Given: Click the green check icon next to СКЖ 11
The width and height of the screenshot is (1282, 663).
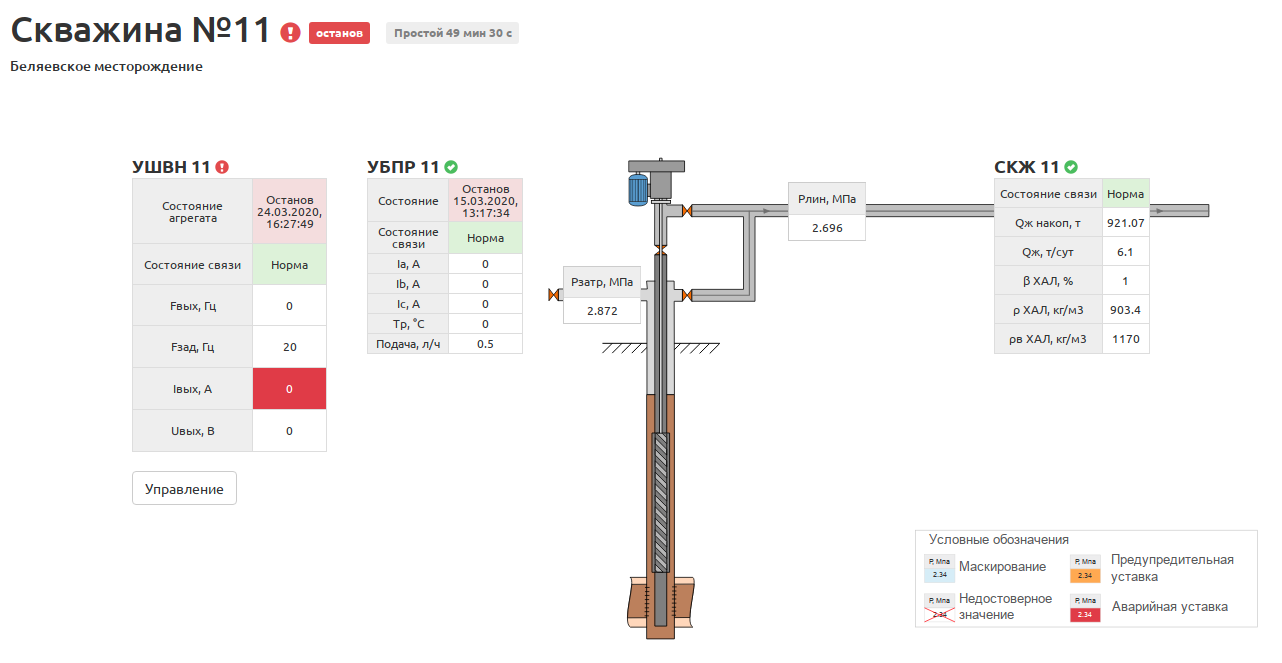Looking at the screenshot, I should (1071, 167).
